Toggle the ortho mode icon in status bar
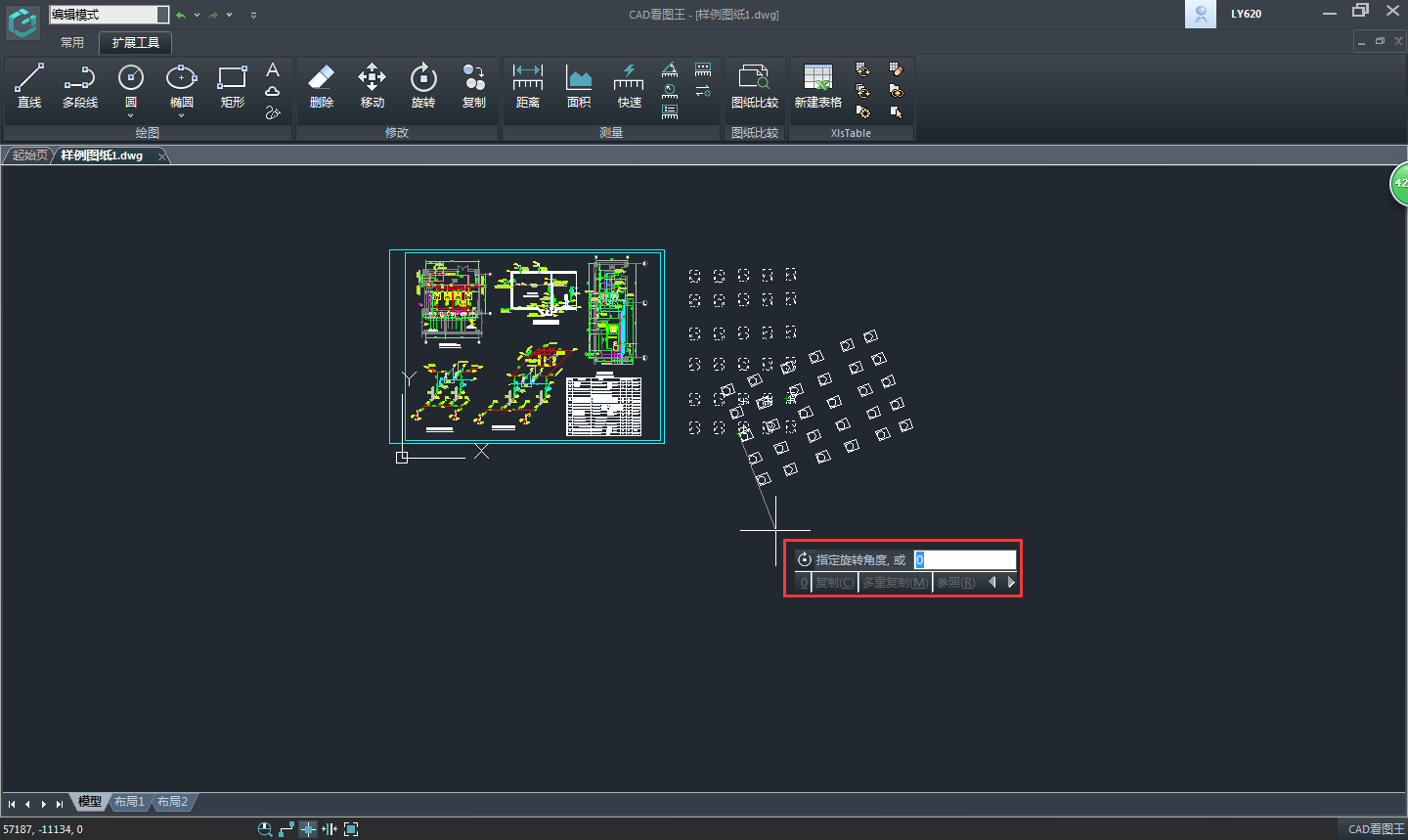The width and height of the screenshot is (1408, 840). (x=286, y=829)
